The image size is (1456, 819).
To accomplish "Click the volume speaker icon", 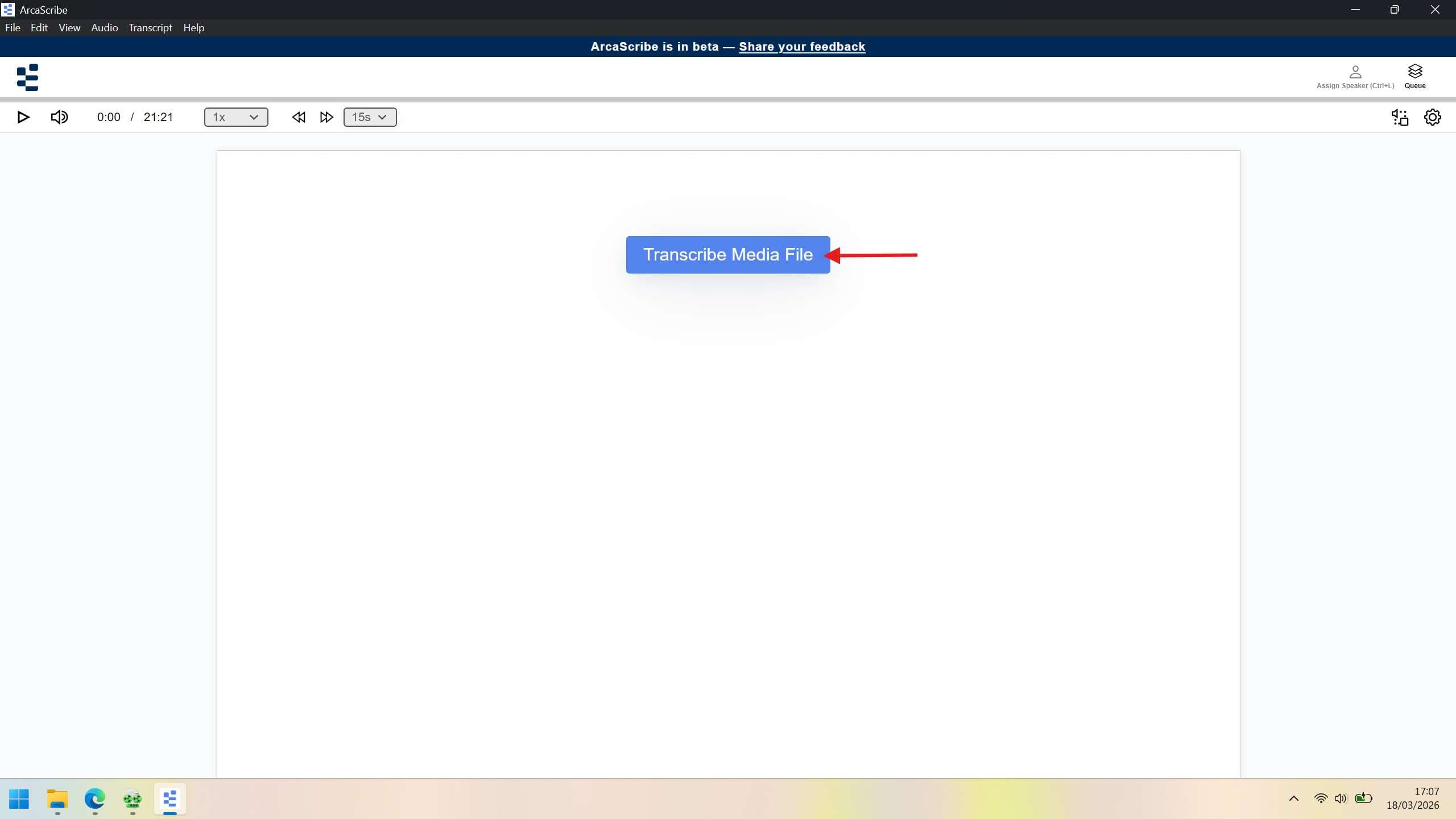I will [x=59, y=117].
